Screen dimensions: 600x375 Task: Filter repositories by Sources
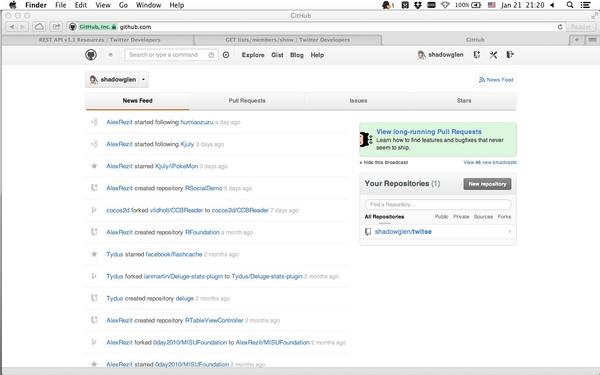pyautogui.click(x=483, y=217)
